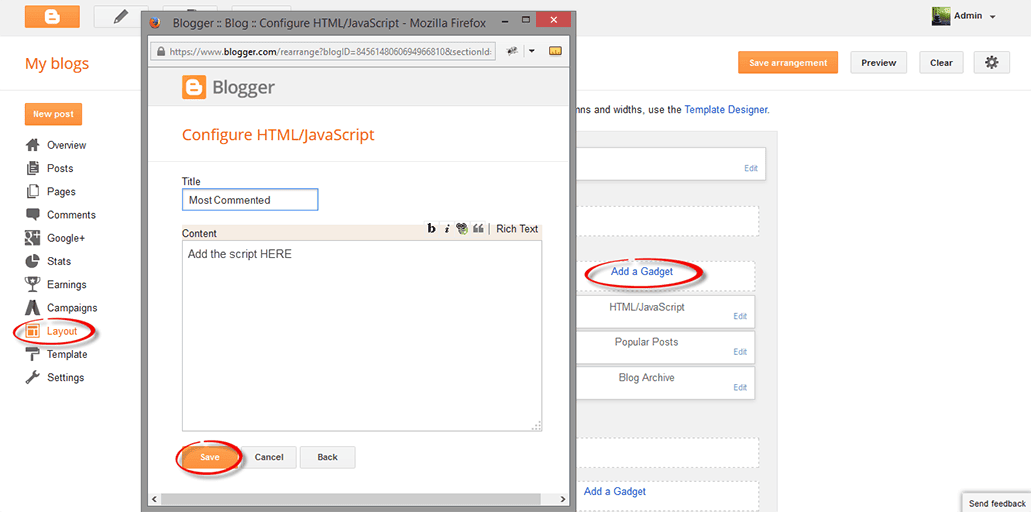The width and height of the screenshot is (1031, 512).
Task: Open the Firefox address bar dropdown arrow
Action: pos(531,51)
